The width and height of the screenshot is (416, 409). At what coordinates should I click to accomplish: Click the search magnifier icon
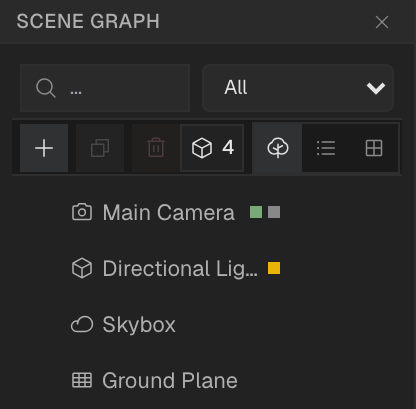46,88
